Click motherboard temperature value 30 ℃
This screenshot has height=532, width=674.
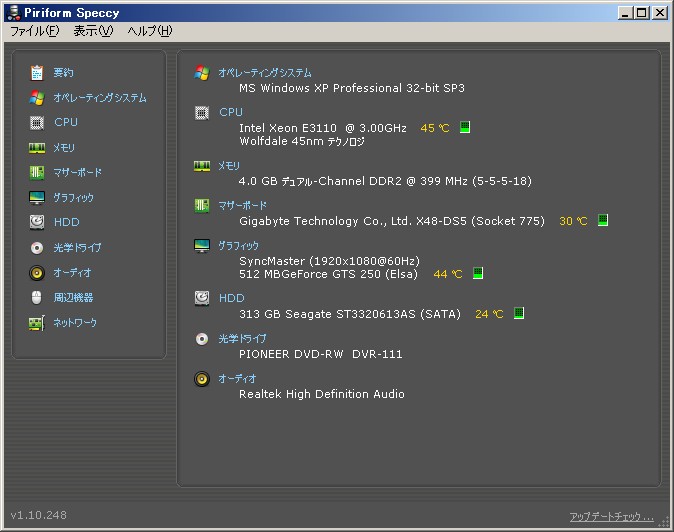[573, 221]
